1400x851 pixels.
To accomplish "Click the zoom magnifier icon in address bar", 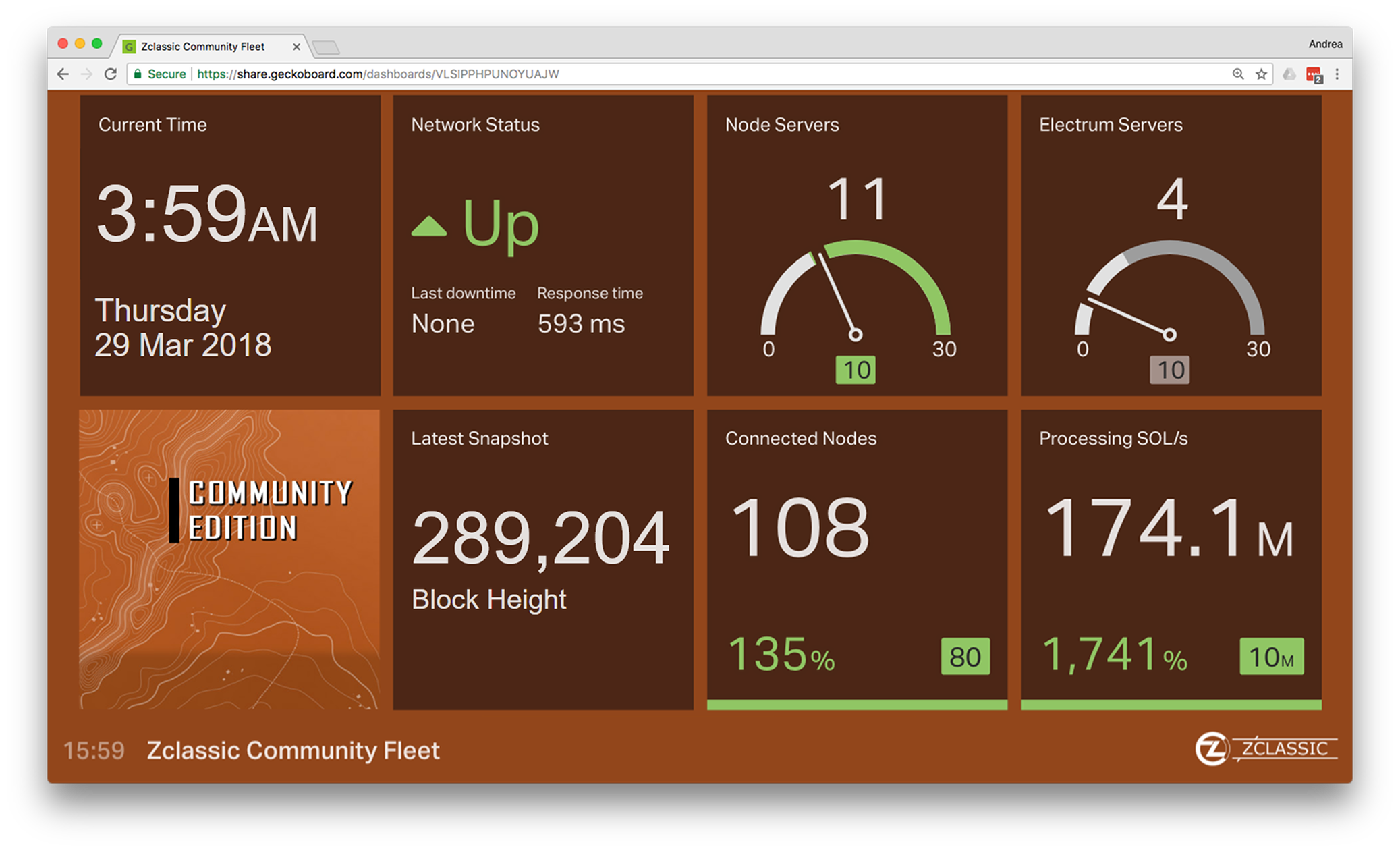I will point(1237,74).
